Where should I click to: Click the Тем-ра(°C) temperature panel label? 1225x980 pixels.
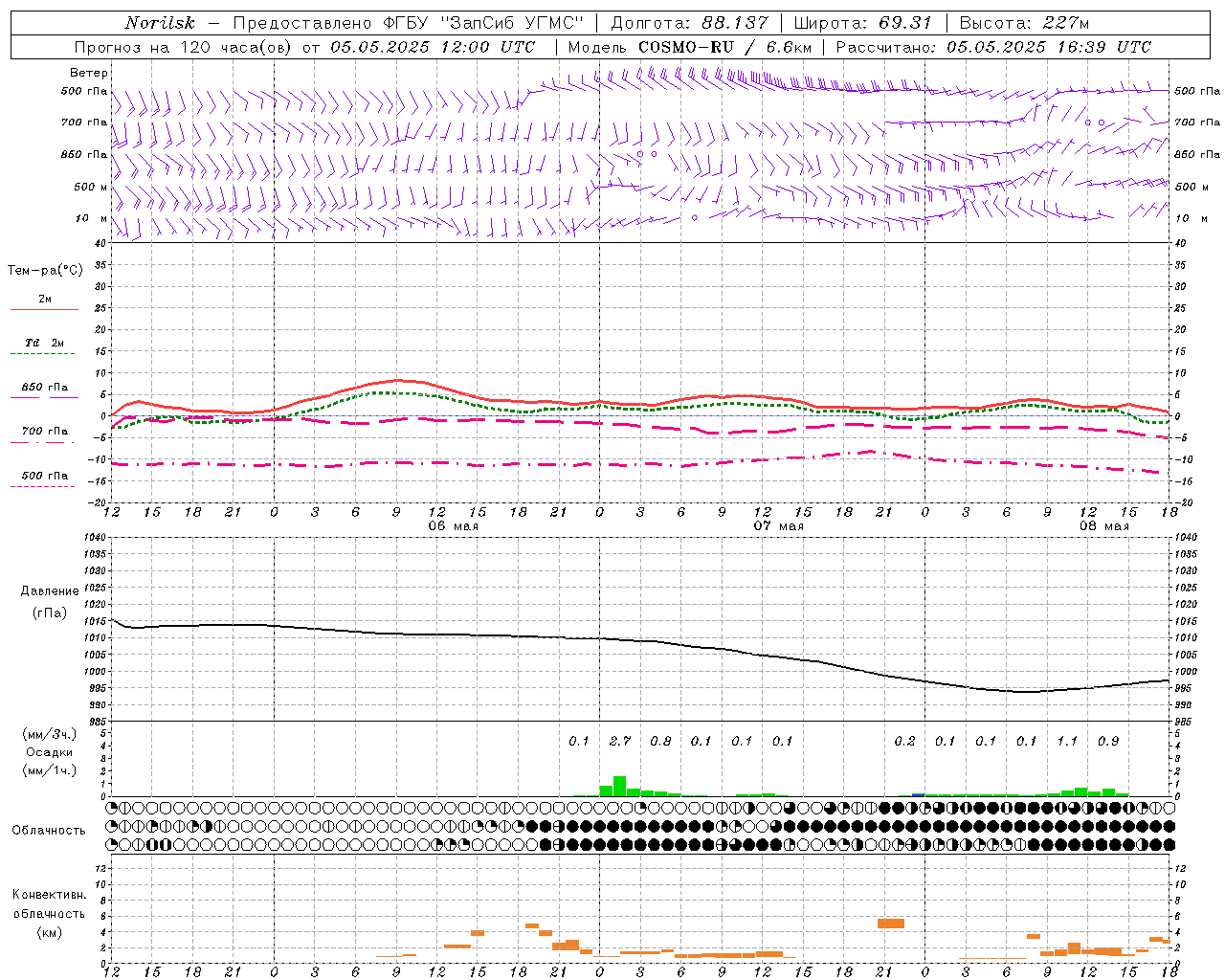(x=45, y=271)
